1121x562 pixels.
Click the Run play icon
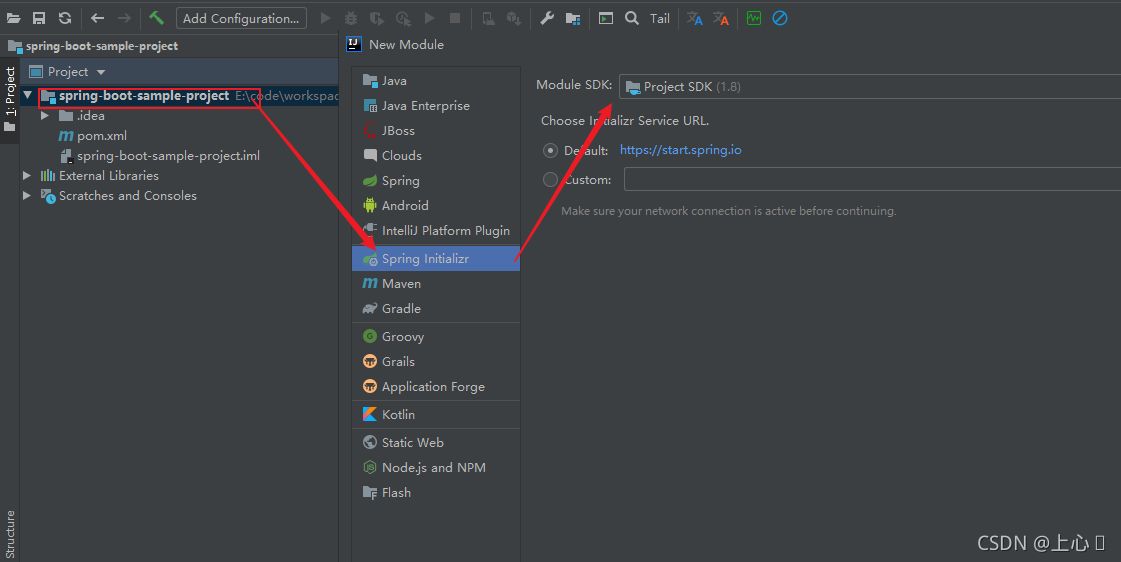pos(325,19)
